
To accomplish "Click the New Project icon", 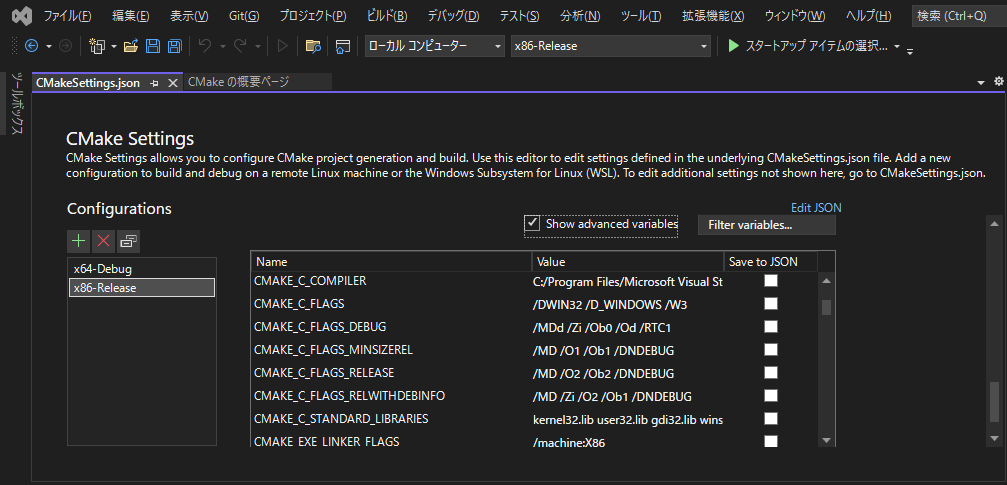I will (97, 46).
